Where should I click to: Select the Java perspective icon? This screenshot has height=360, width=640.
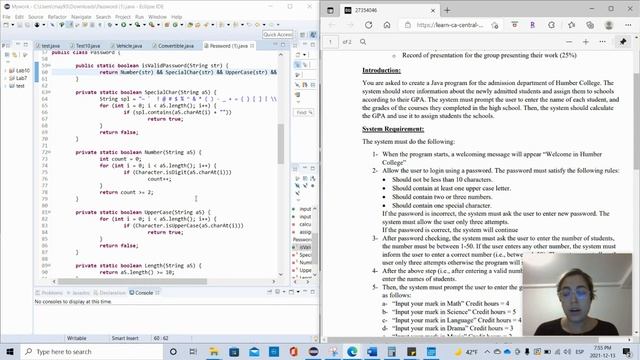click(x=313, y=35)
